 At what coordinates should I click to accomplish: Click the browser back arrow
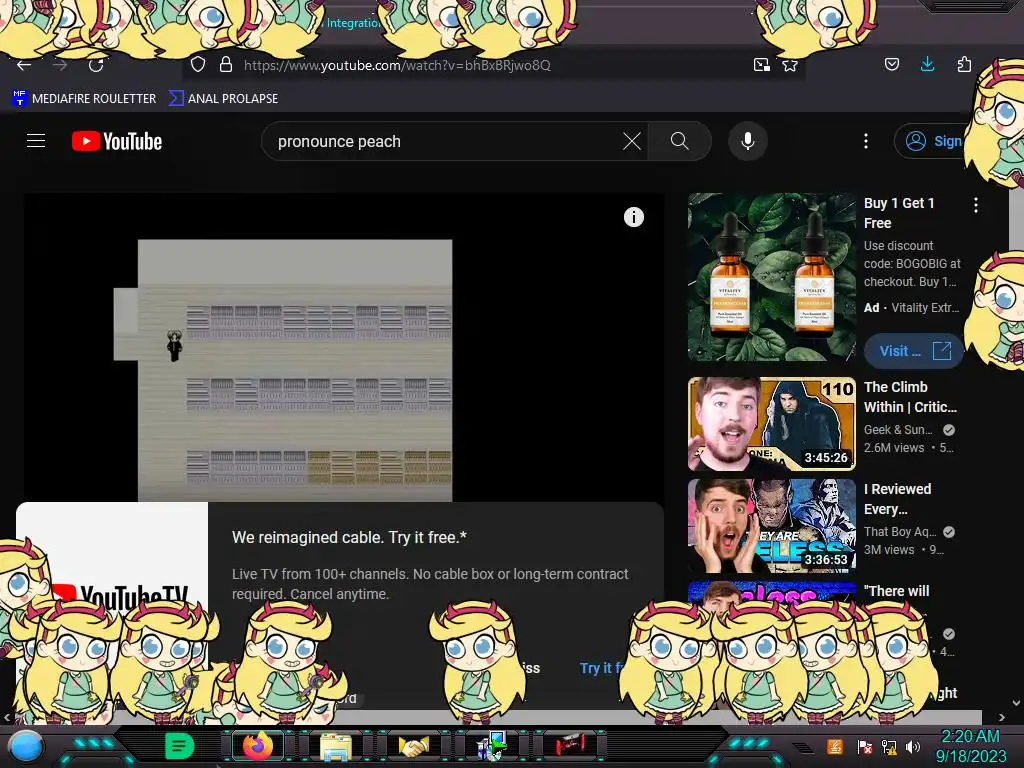[24, 65]
